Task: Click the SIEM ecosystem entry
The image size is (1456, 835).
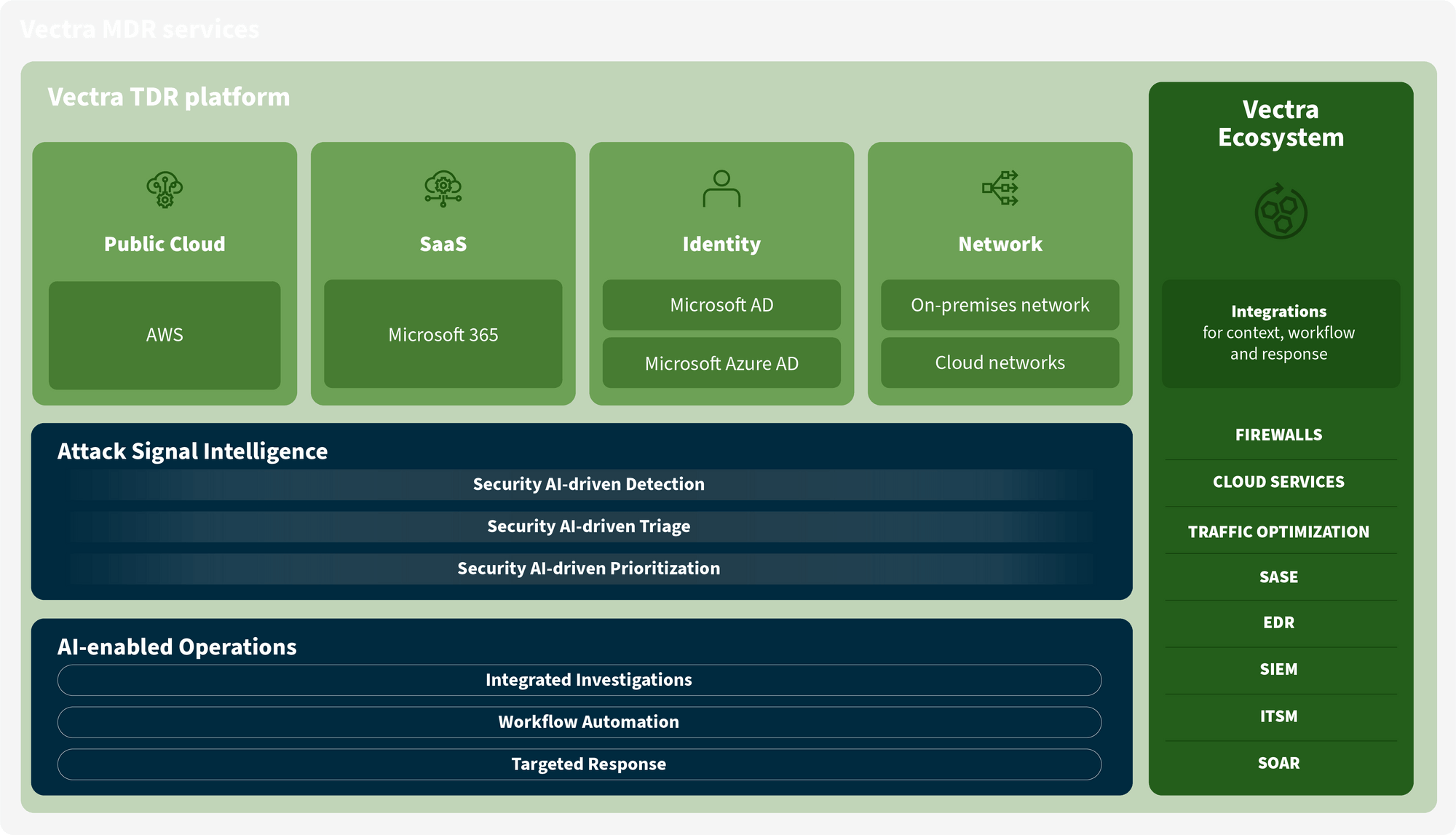Action: tap(1280, 669)
